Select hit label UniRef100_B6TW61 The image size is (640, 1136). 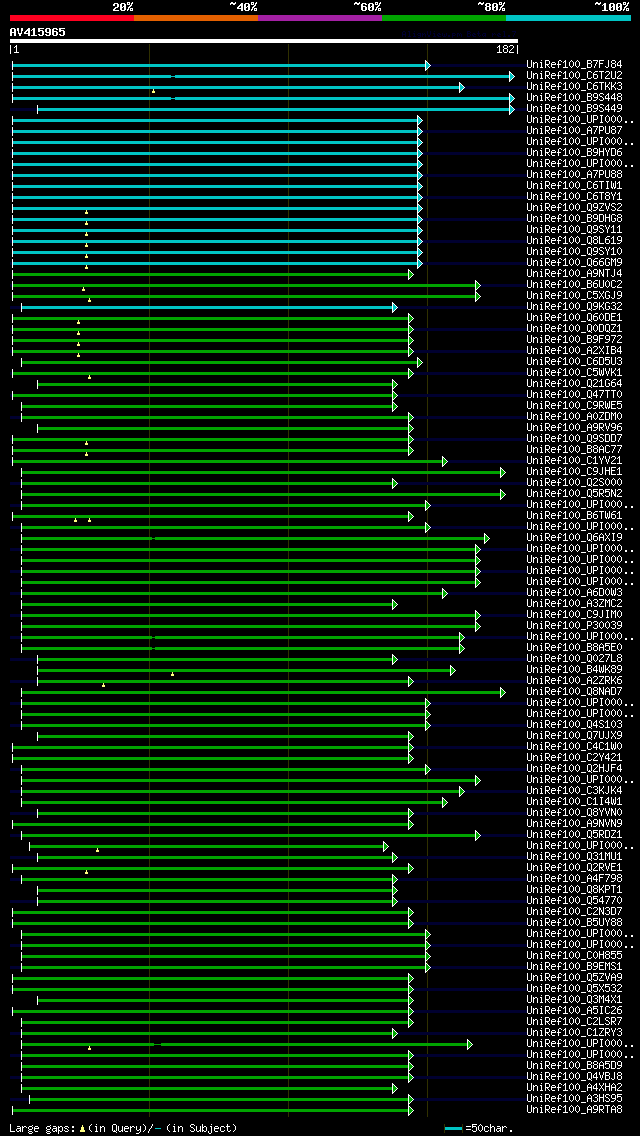[x=574, y=515]
